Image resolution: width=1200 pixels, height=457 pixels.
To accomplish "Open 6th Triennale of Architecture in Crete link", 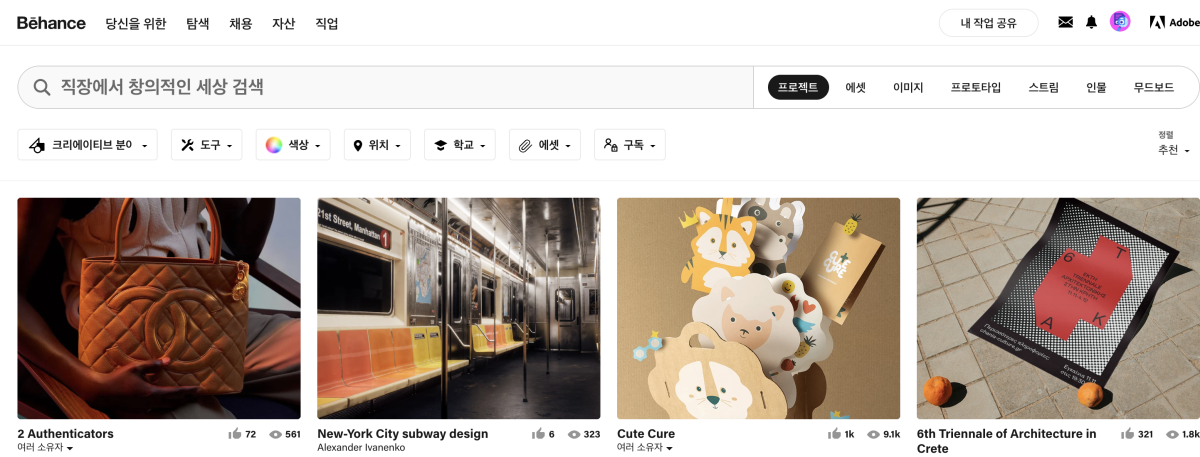I will tap(1007, 441).
